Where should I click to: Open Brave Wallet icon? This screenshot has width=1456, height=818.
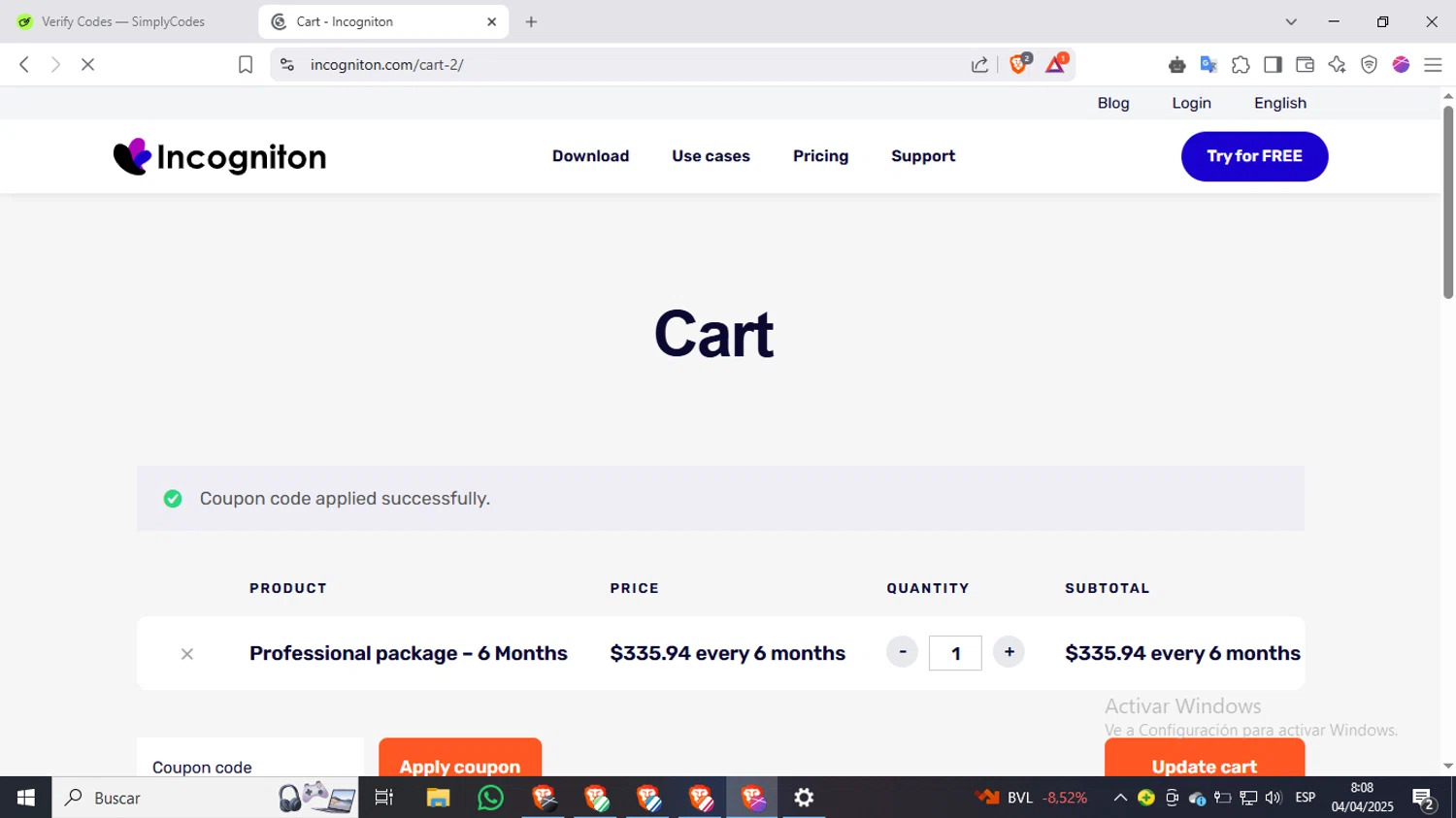1305,64
